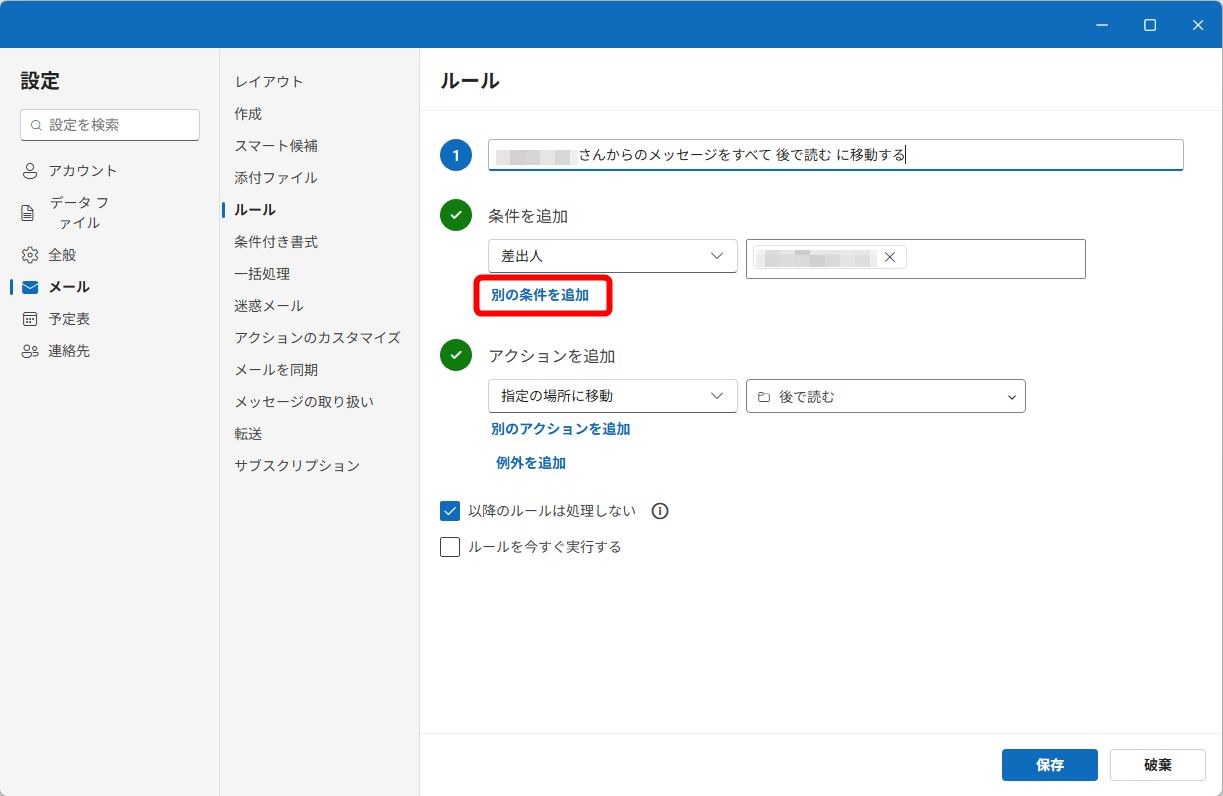Viewport: 1223px width, 796px height.
Task: Select ルール in the mail settings list
Action: (x=255, y=210)
